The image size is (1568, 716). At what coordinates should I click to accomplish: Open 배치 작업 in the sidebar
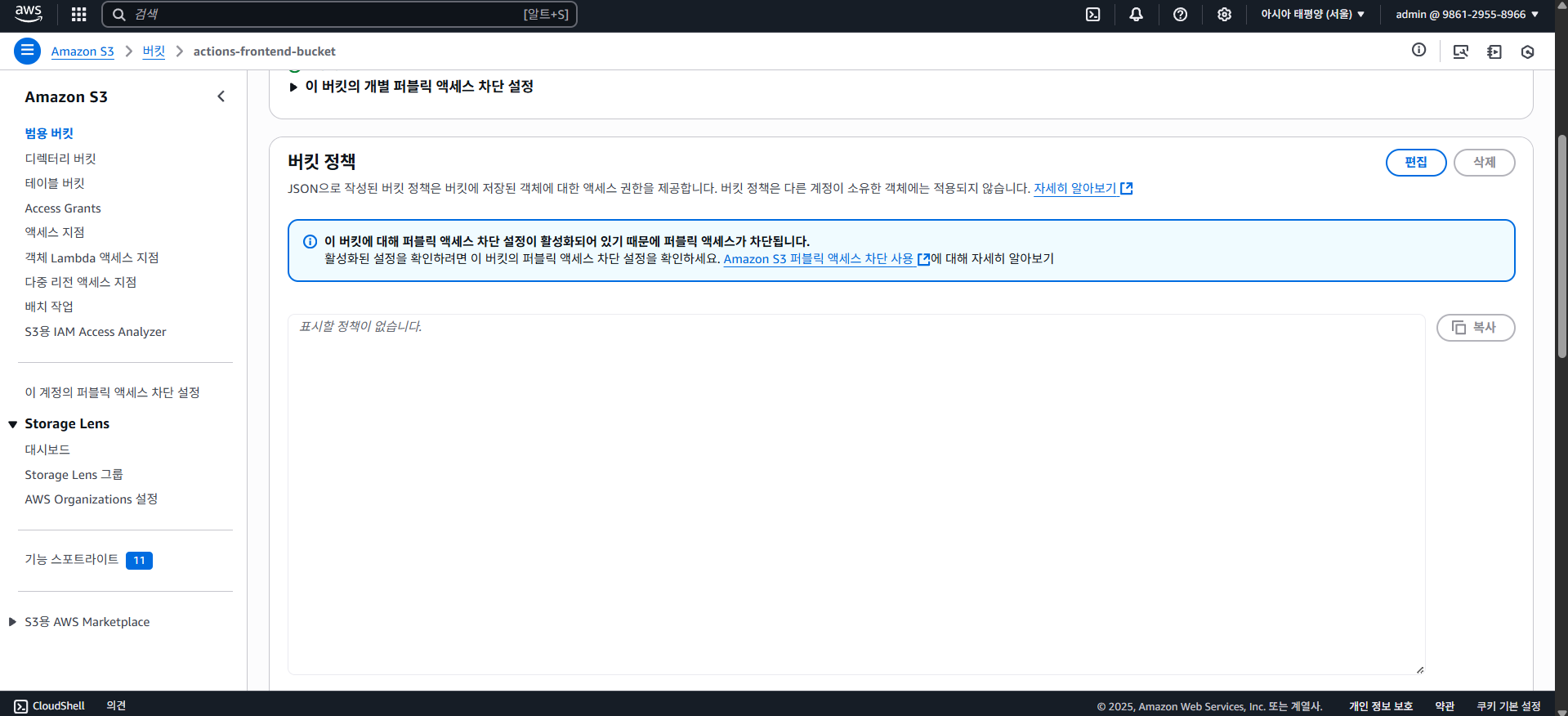point(49,307)
